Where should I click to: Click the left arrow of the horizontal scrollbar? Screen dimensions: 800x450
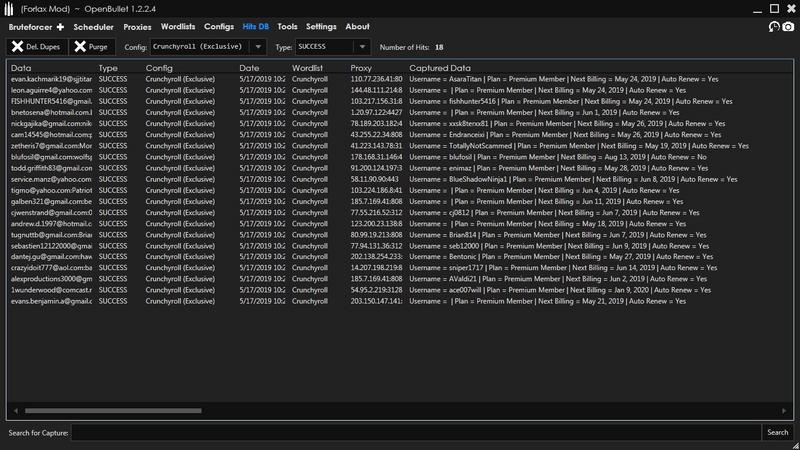tap(16, 411)
